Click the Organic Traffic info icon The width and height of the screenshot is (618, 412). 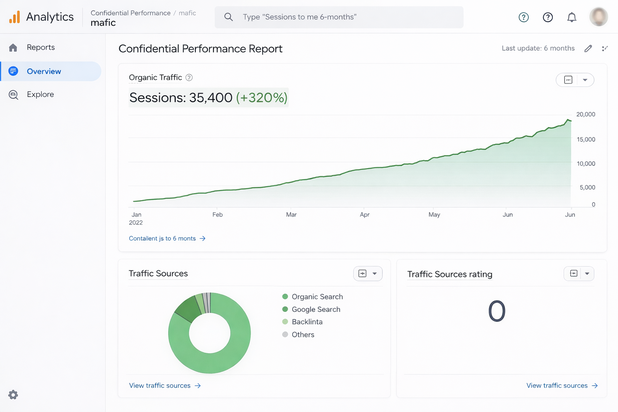[189, 77]
